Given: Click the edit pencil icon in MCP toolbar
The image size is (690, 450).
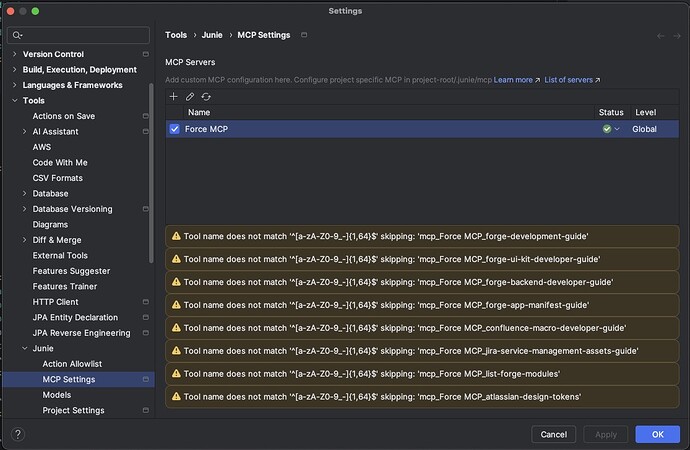Looking at the screenshot, I should [x=189, y=96].
